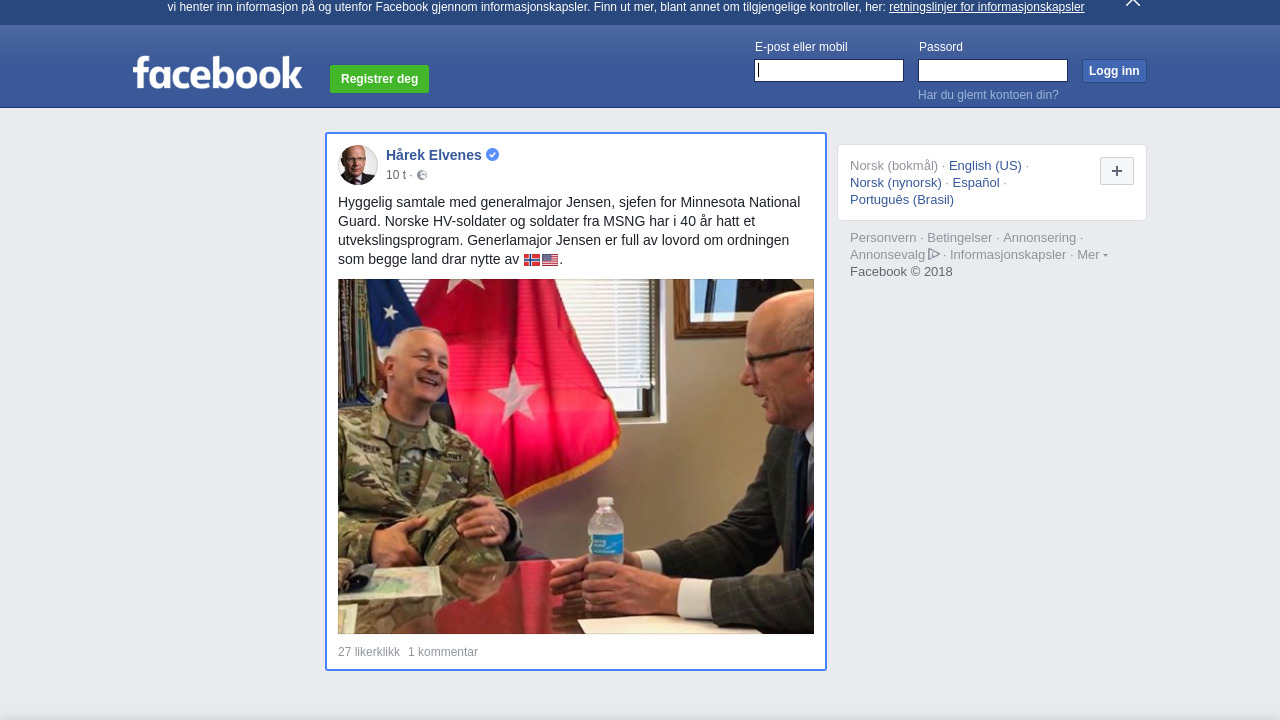Viewport: 1280px width, 720px height.
Task: Click the public globe icon on post
Action: click(422, 175)
